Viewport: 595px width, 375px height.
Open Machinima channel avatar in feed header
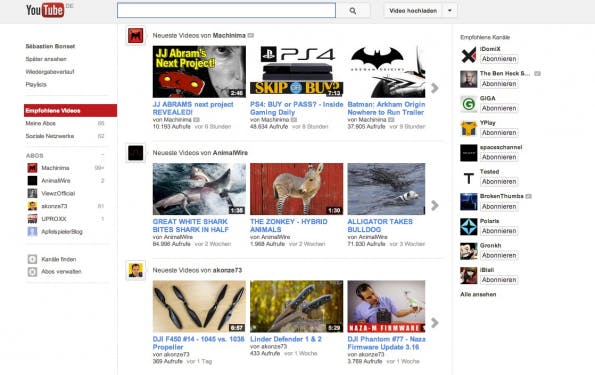tap(135, 36)
